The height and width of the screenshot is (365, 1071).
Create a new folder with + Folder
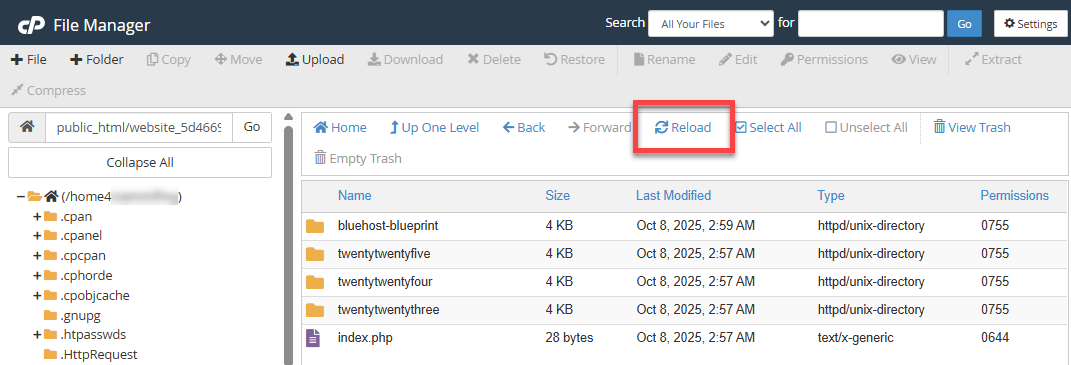click(96, 59)
